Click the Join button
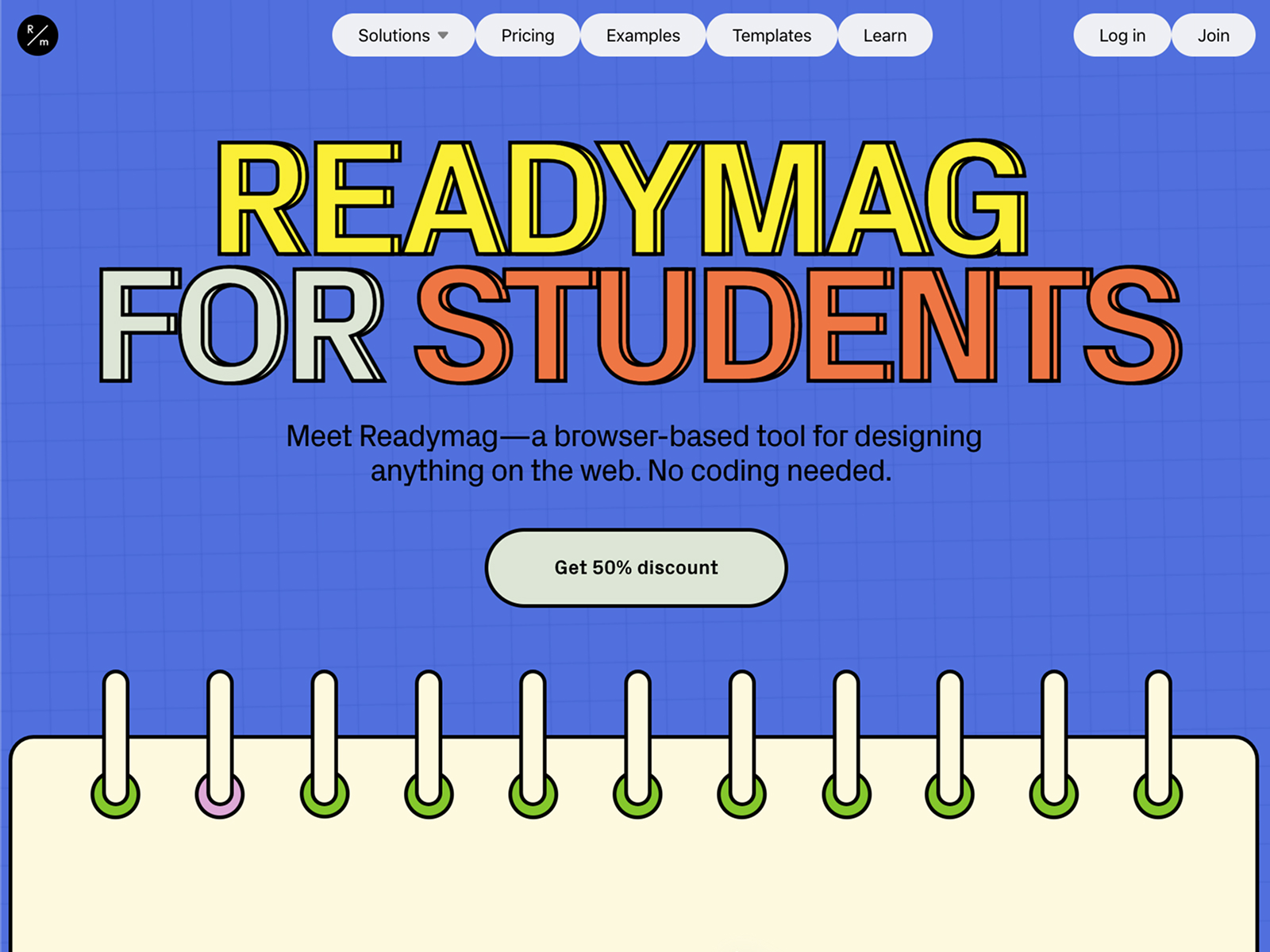Viewport: 1270px width, 952px height. 1214,36
